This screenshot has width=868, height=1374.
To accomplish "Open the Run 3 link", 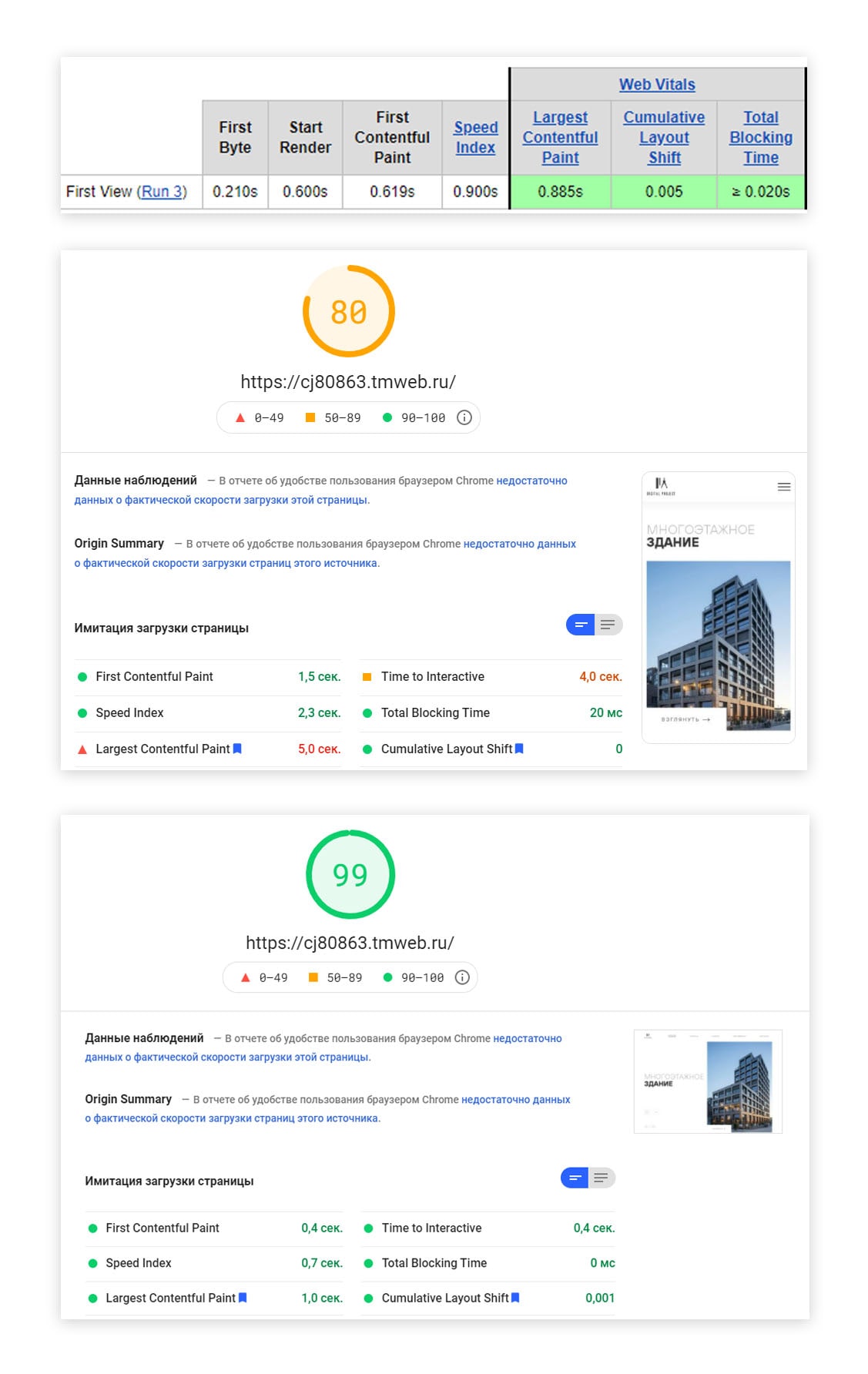I will point(162,192).
